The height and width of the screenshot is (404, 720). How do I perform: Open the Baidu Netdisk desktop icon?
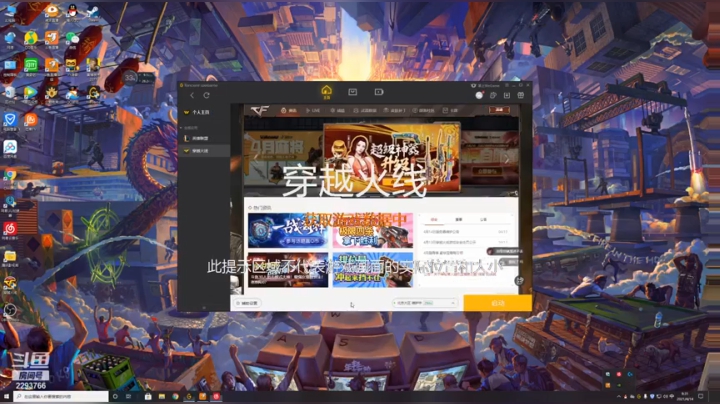click(10, 148)
